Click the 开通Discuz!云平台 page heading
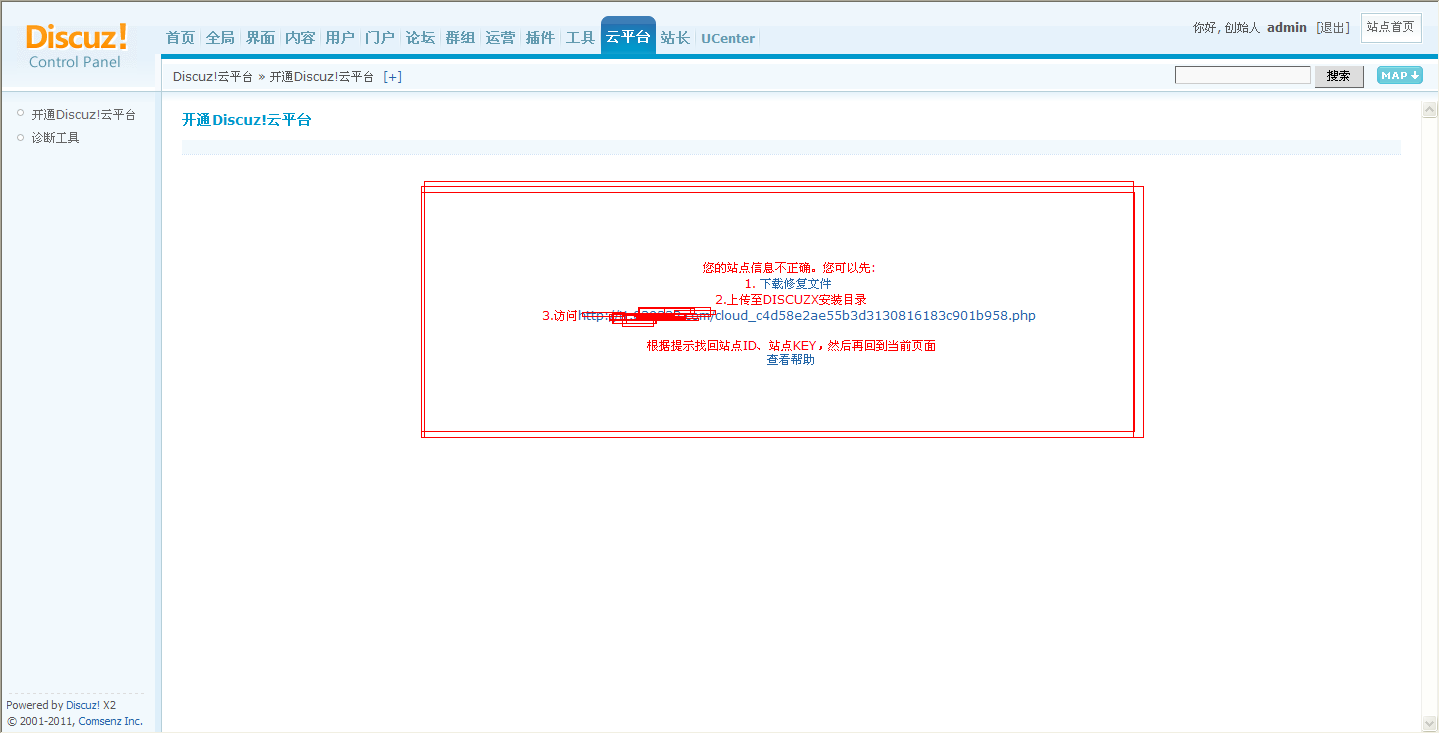Viewport: 1440px width, 734px height. pos(247,120)
